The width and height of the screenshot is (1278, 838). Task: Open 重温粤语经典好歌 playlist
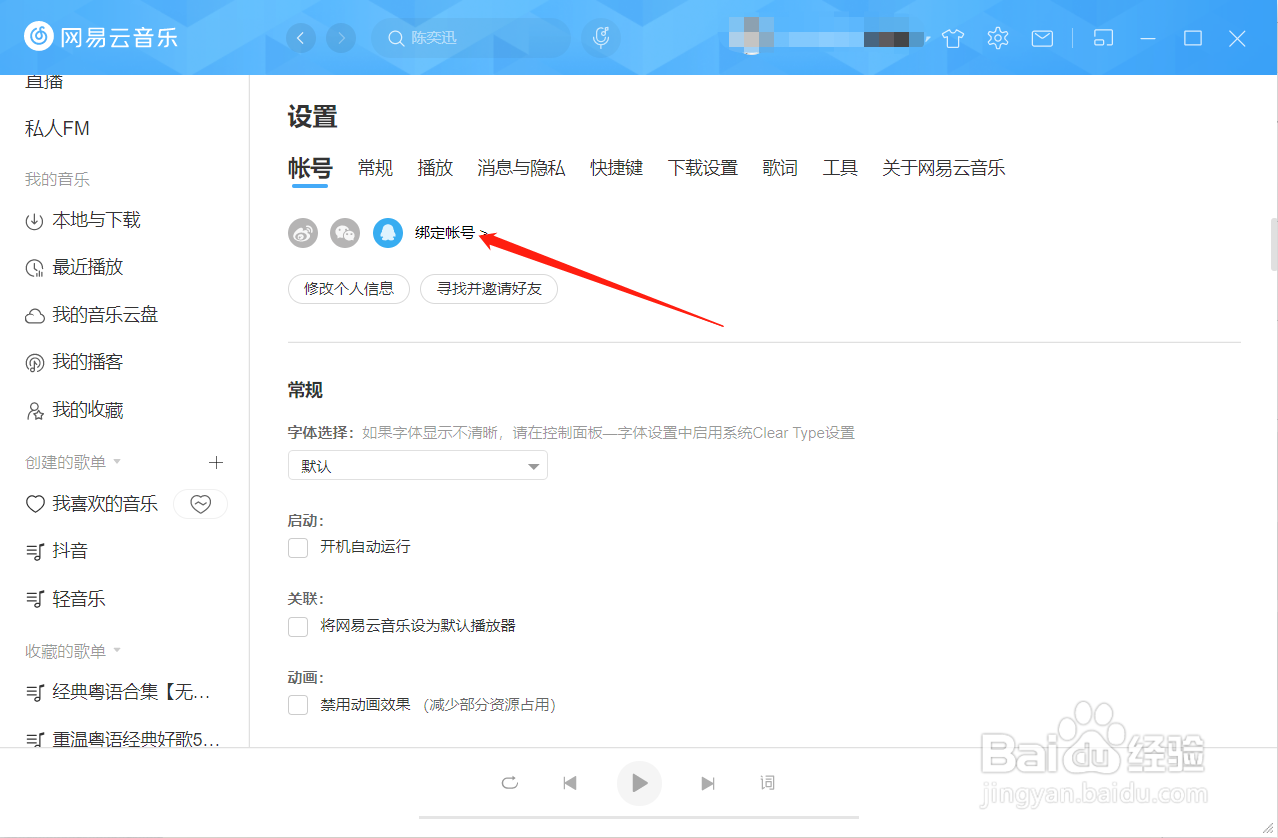(124, 739)
